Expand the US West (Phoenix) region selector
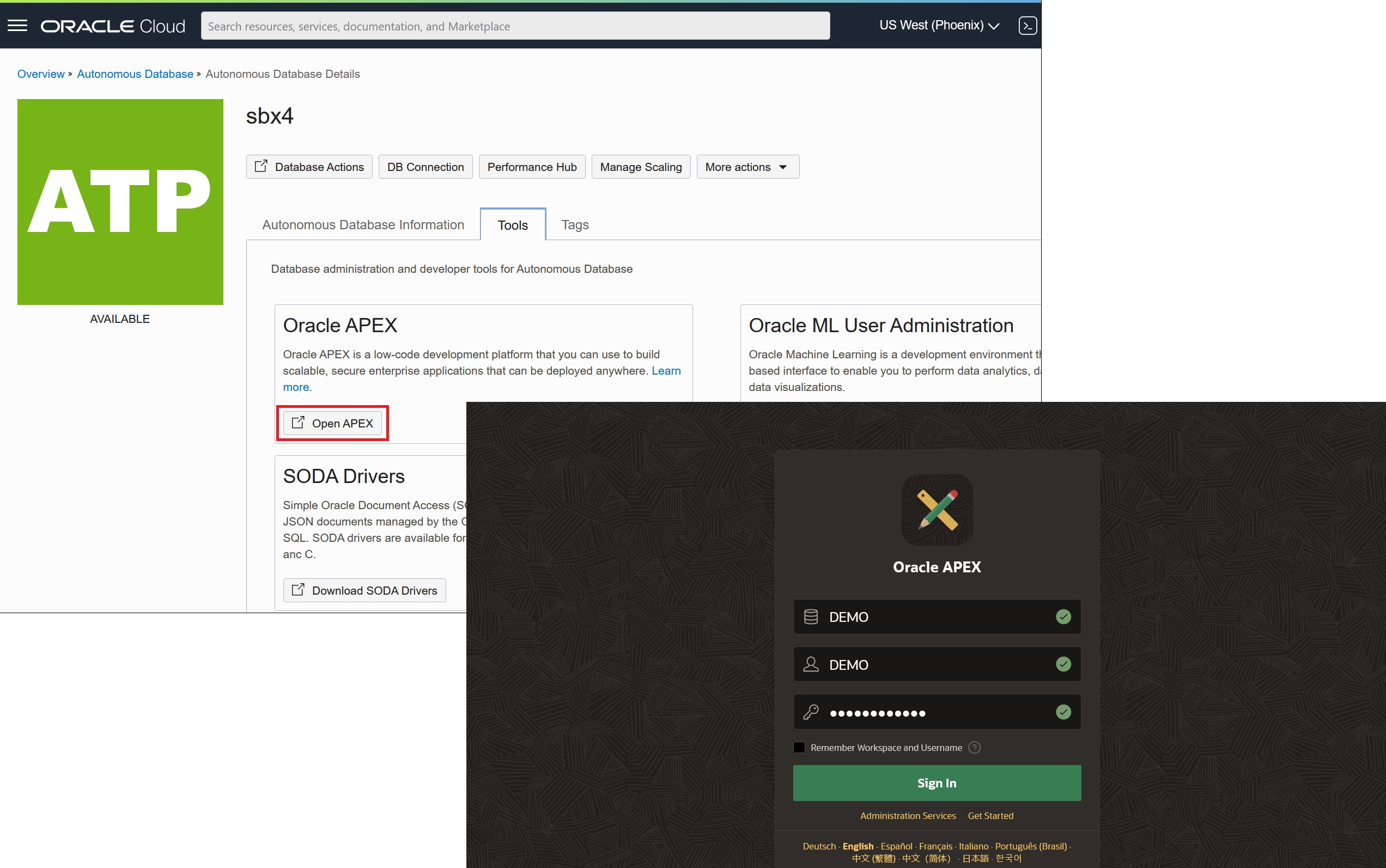Screen dimensions: 1386x868 [939, 26]
